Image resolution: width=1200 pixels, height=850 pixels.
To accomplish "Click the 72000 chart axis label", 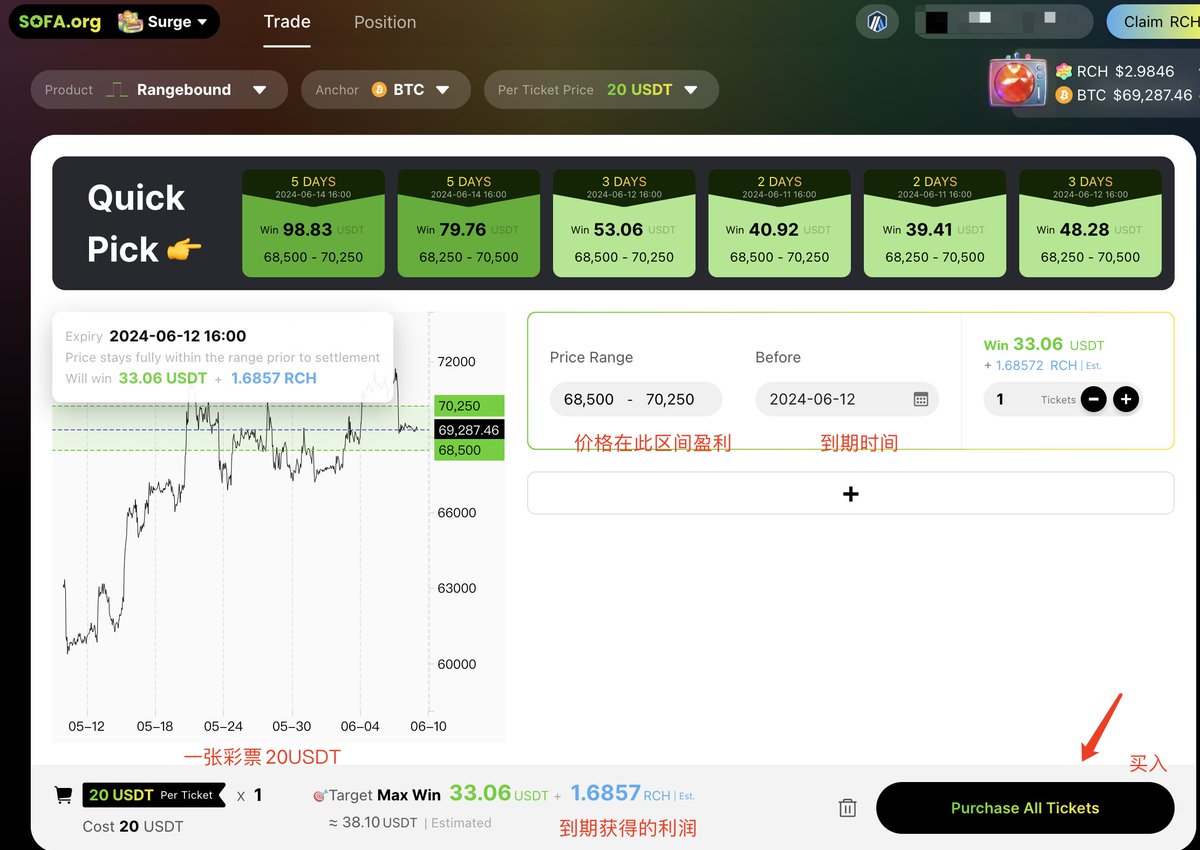I will point(457,361).
